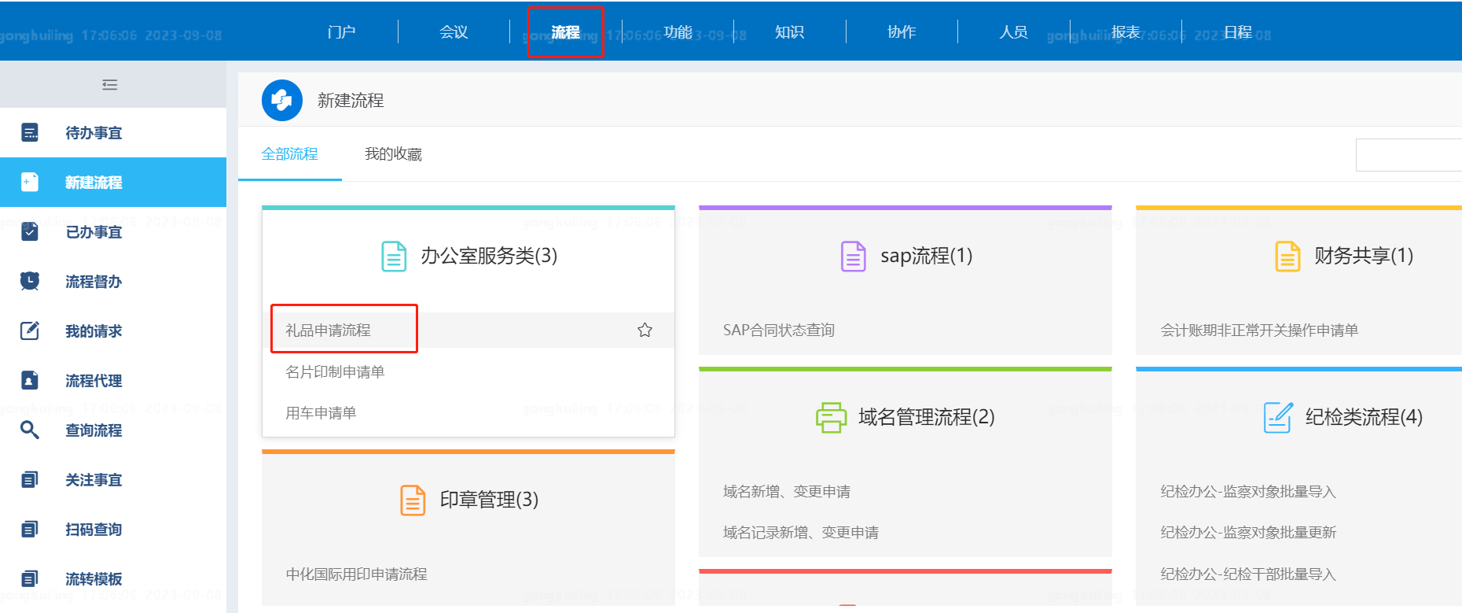Click the 关注事宜 document icon
Image resolution: width=1462 pixels, height=613 pixels.
(x=30, y=480)
